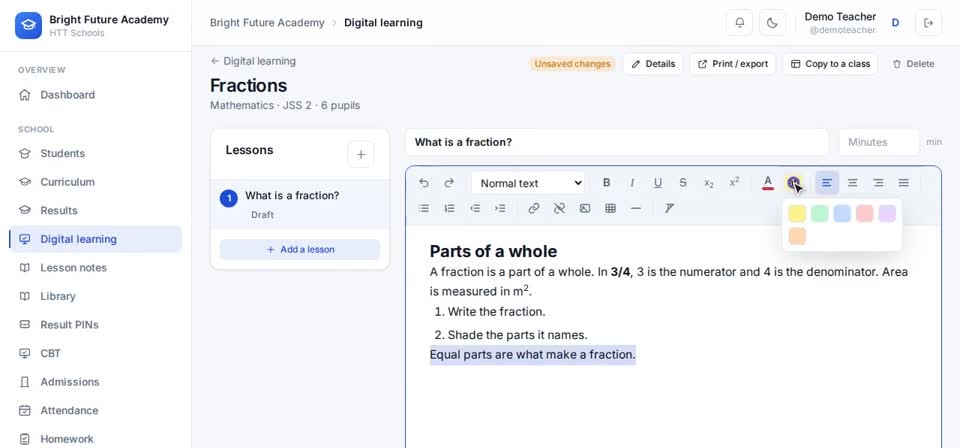Click the Parts of a whole heading

pyautogui.click(x=493, y=251)
